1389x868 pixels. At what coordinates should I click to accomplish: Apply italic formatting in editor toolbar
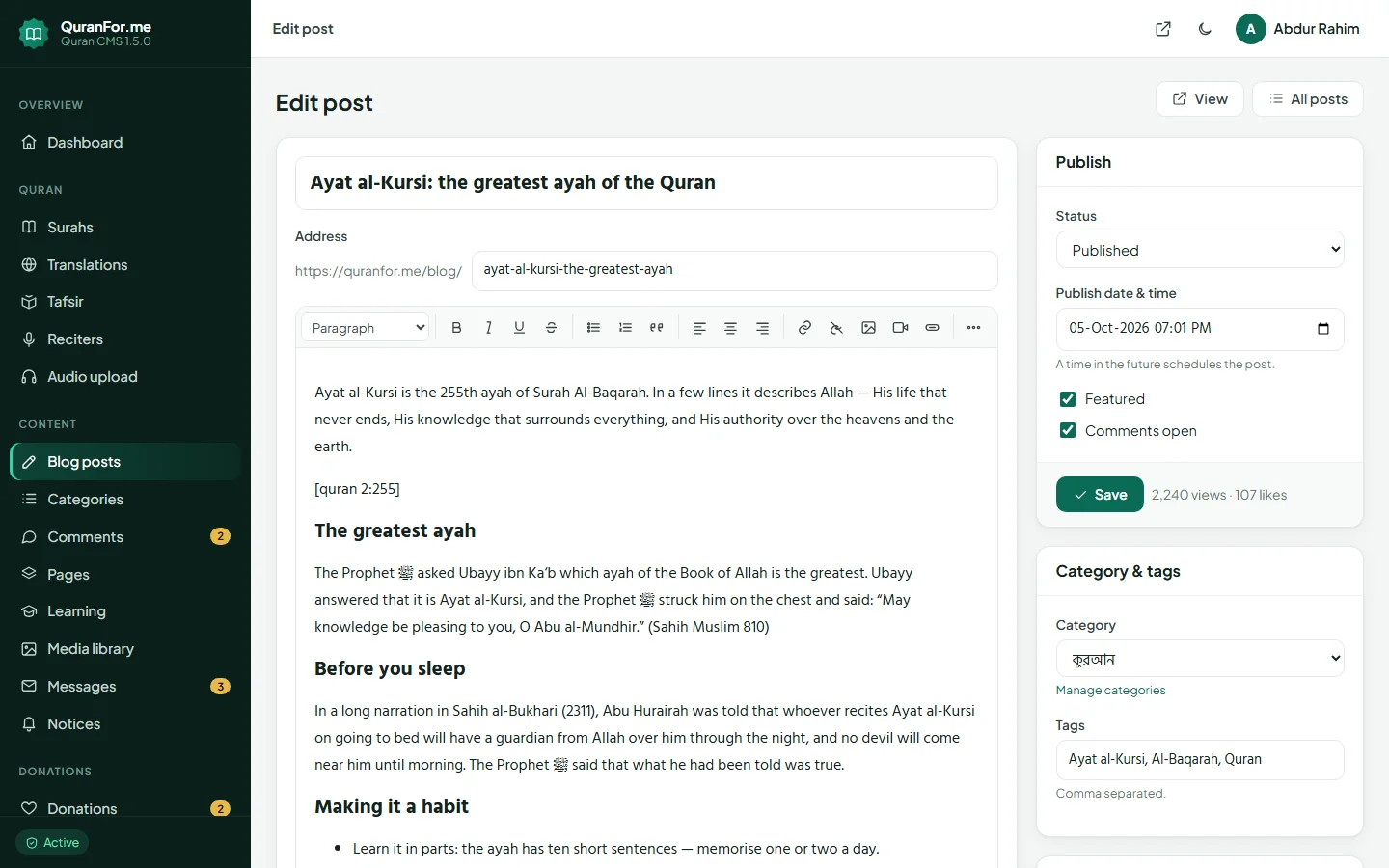(488, 328)
